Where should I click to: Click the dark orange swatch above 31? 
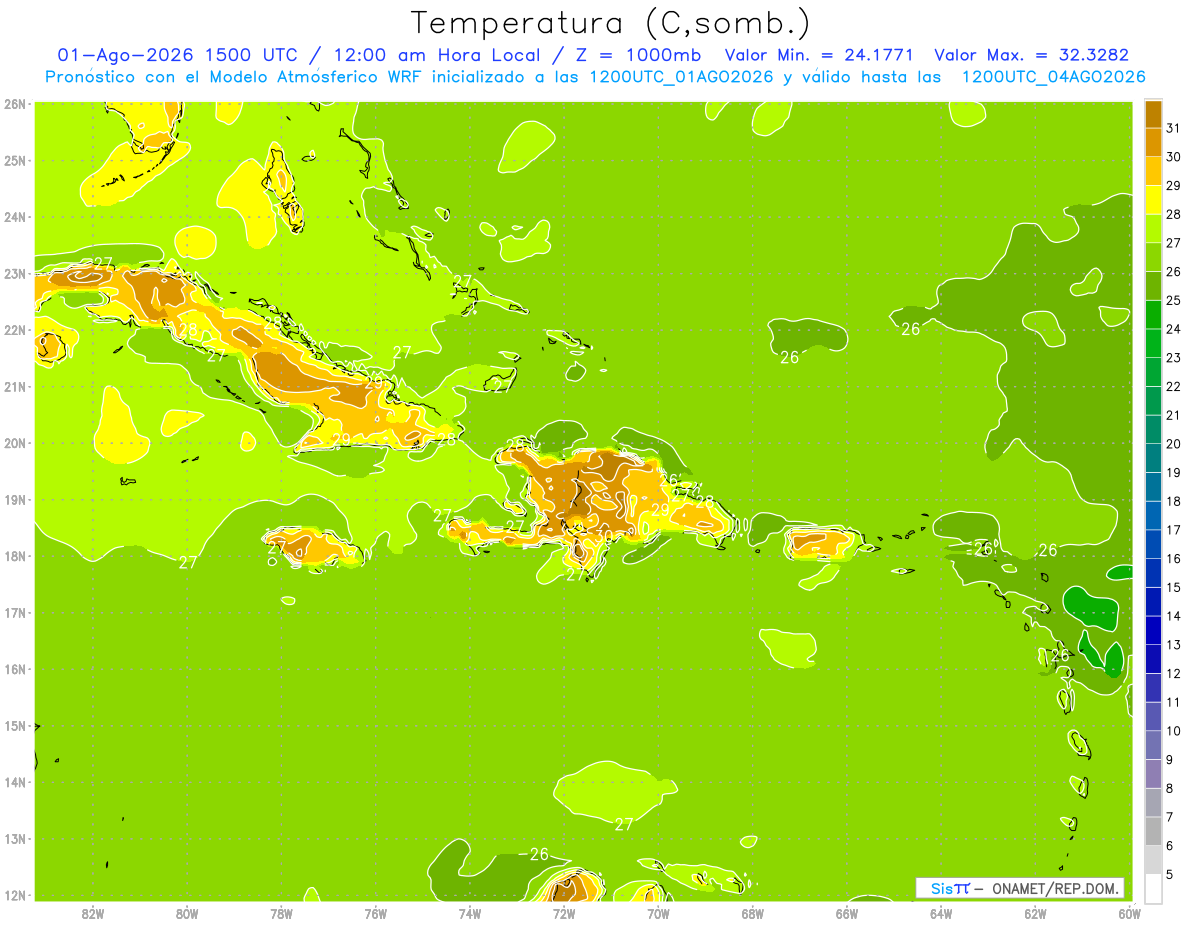pos(1153,113)
